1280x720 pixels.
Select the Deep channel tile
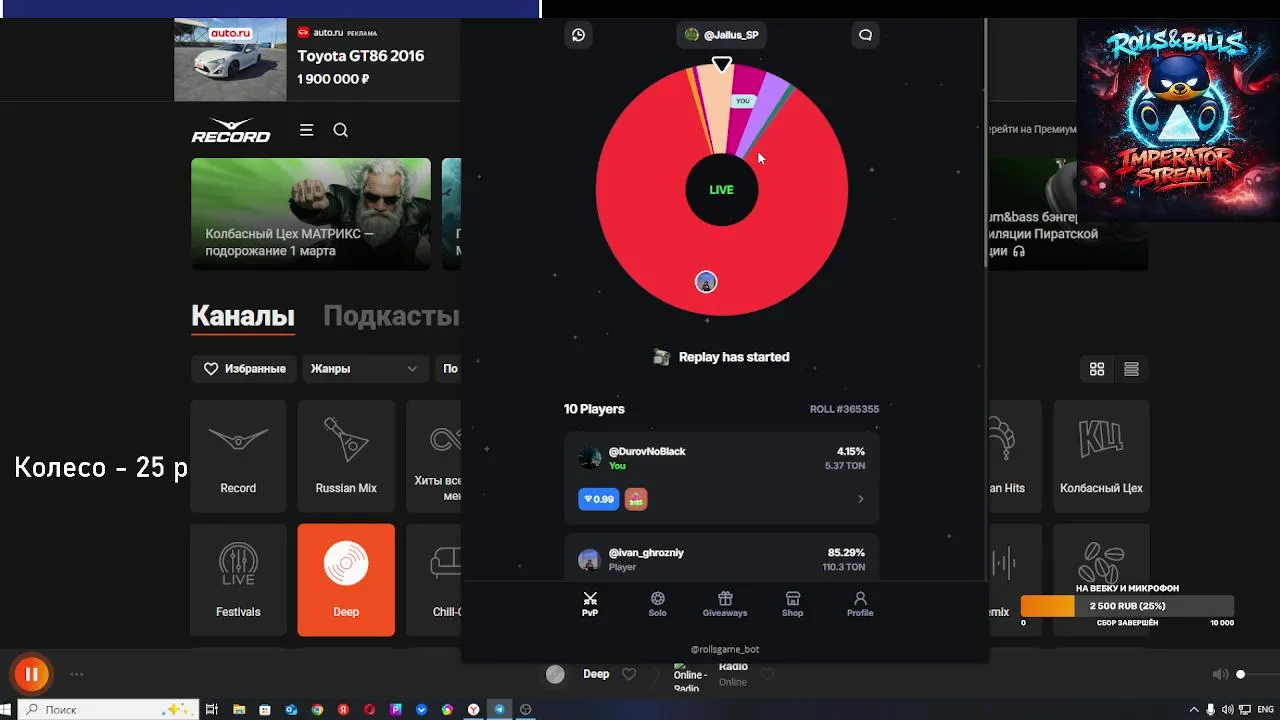click(346, 580)
